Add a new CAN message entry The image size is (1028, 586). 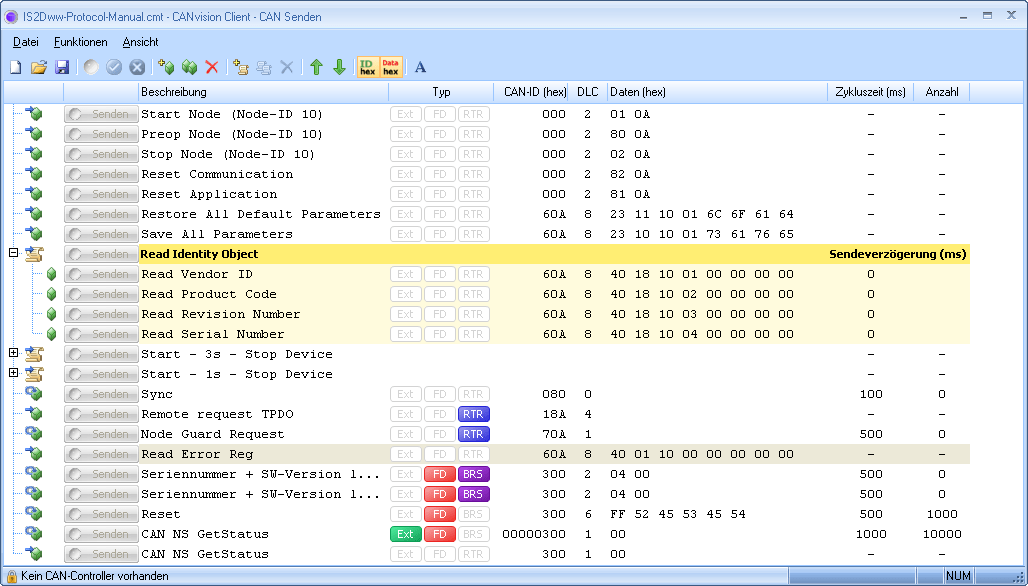pyautogui.click(x=165, y=67)
